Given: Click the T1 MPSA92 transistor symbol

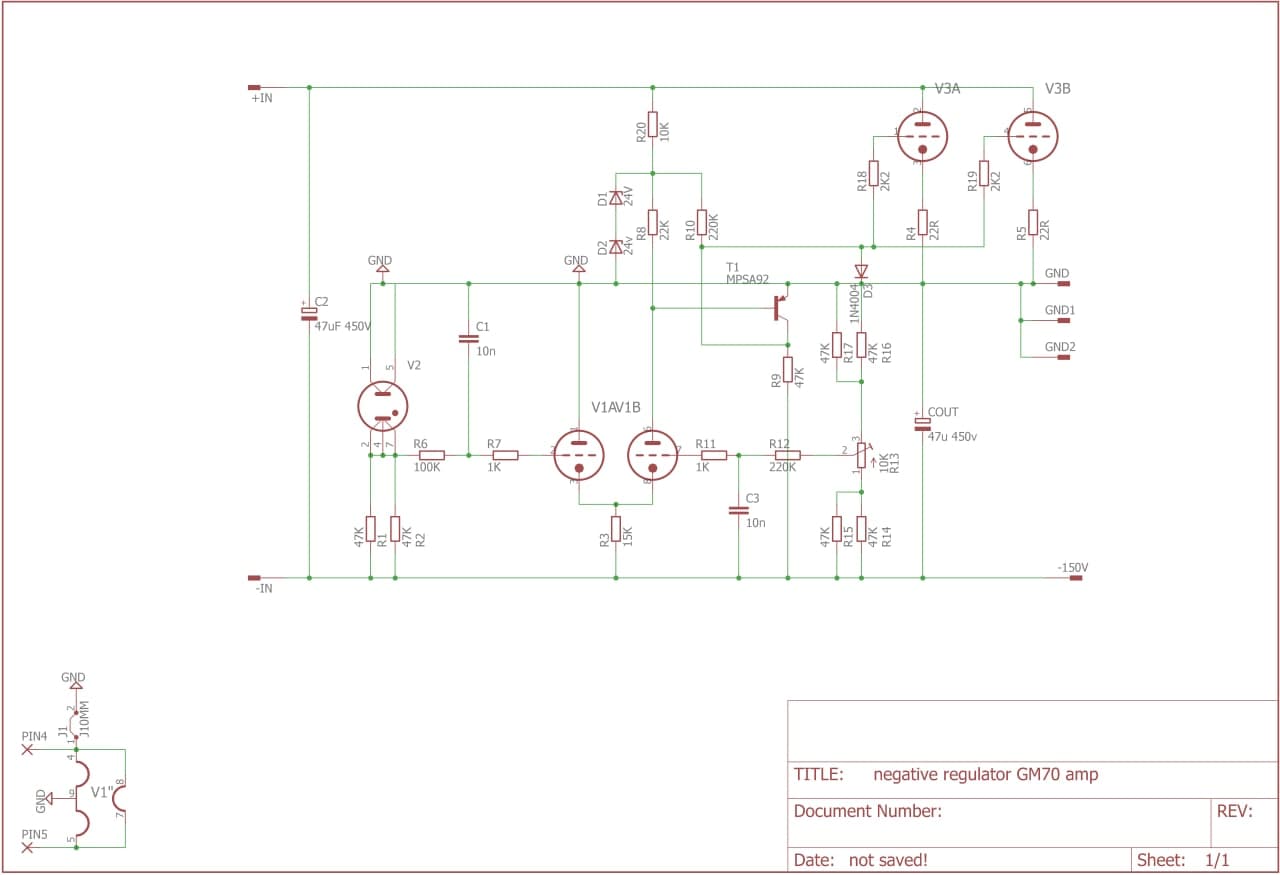Looking at the screenshot, I should pyautogui.click(x=780, y=307).
